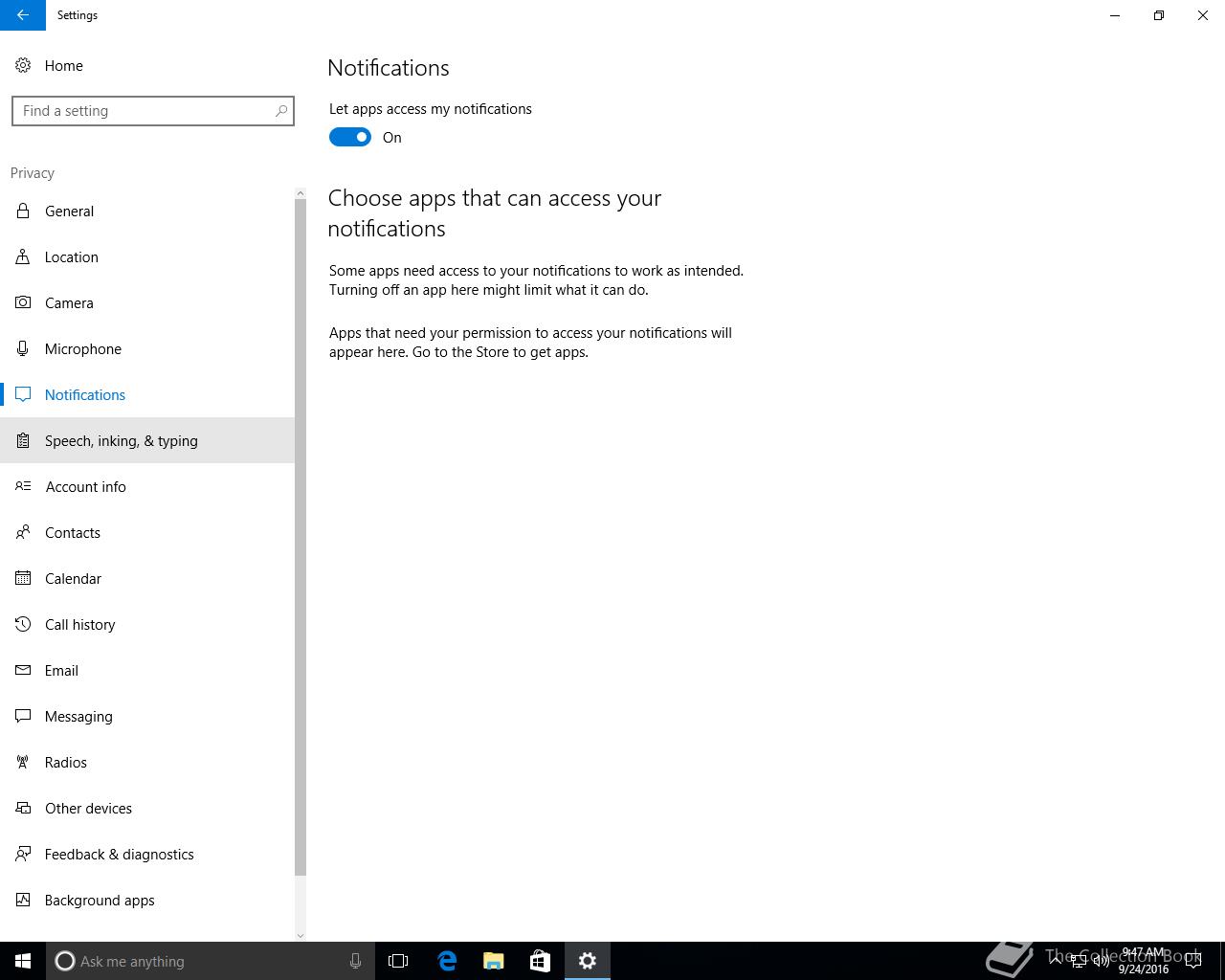
Task: Open the Windows Start menu
Action: point(23,961)
